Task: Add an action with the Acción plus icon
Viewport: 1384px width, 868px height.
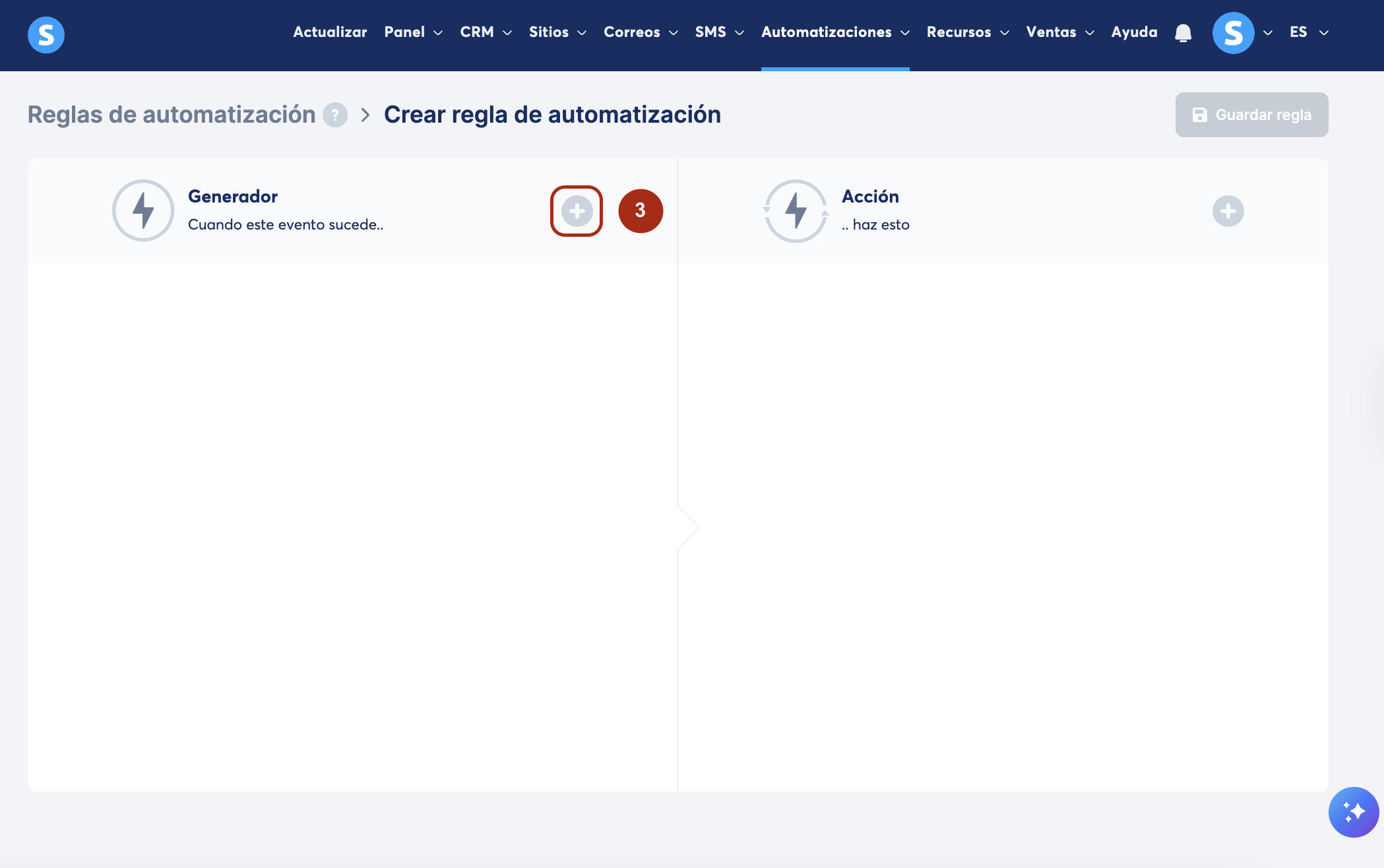Action: [1228, 211]
